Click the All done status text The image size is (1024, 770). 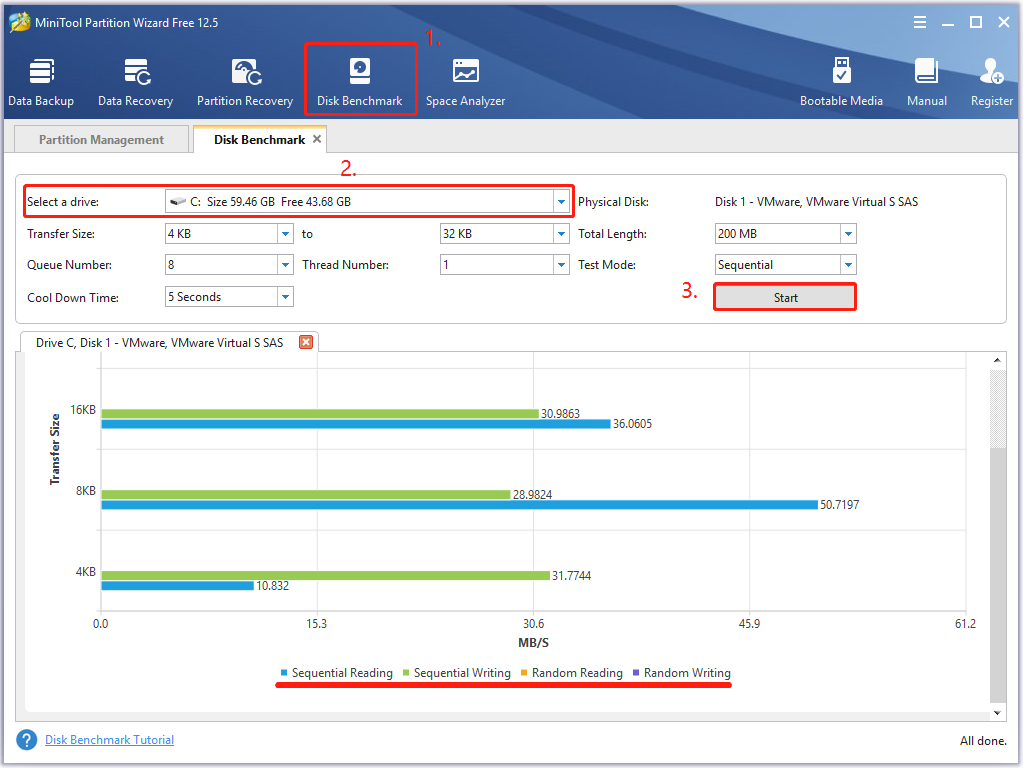coord(983,741)
